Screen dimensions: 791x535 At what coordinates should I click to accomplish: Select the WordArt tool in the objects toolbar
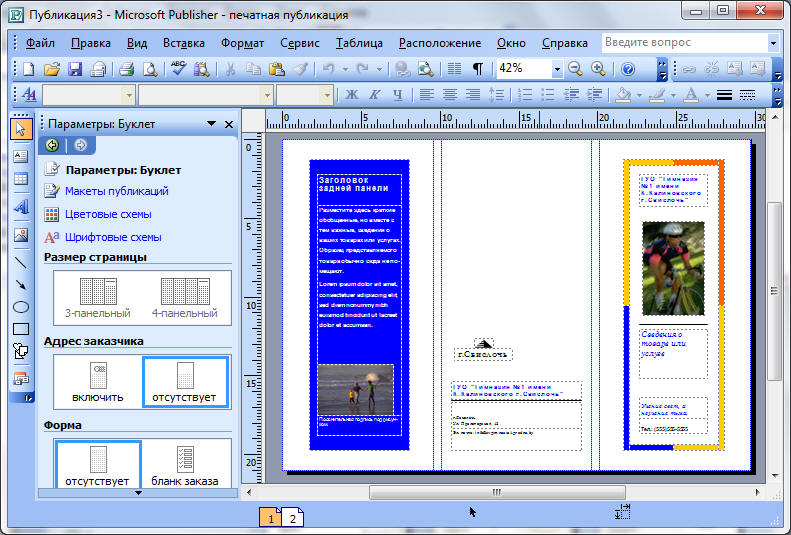[x=21, y=208]
